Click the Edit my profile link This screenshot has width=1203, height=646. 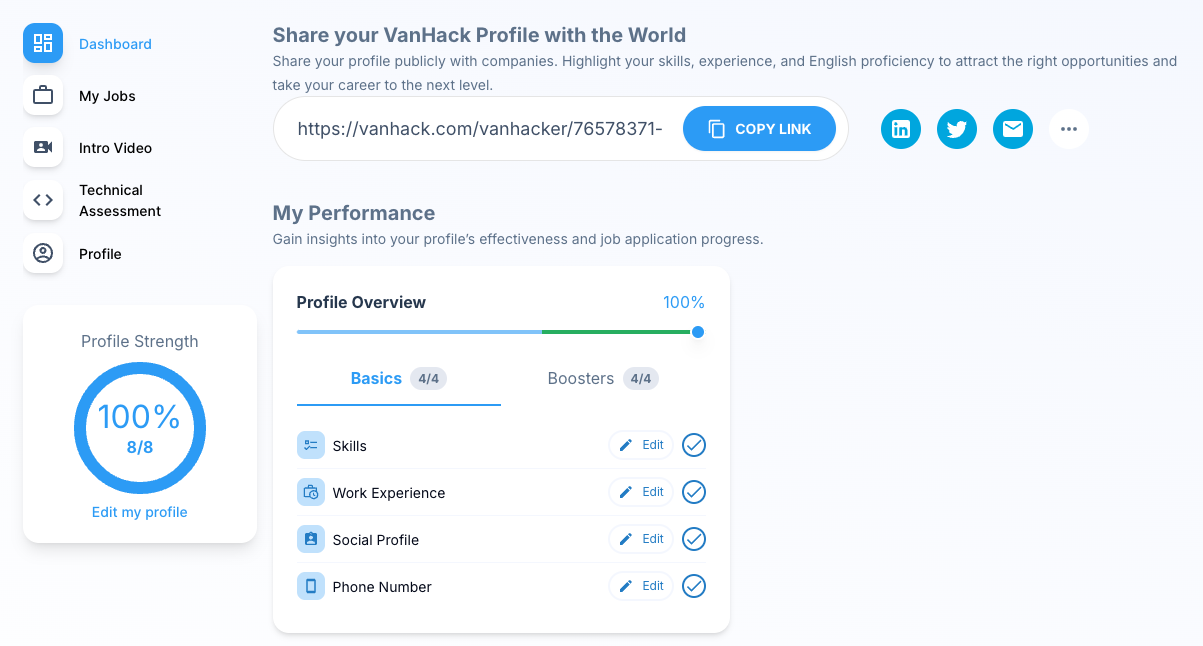coord(140,512)
